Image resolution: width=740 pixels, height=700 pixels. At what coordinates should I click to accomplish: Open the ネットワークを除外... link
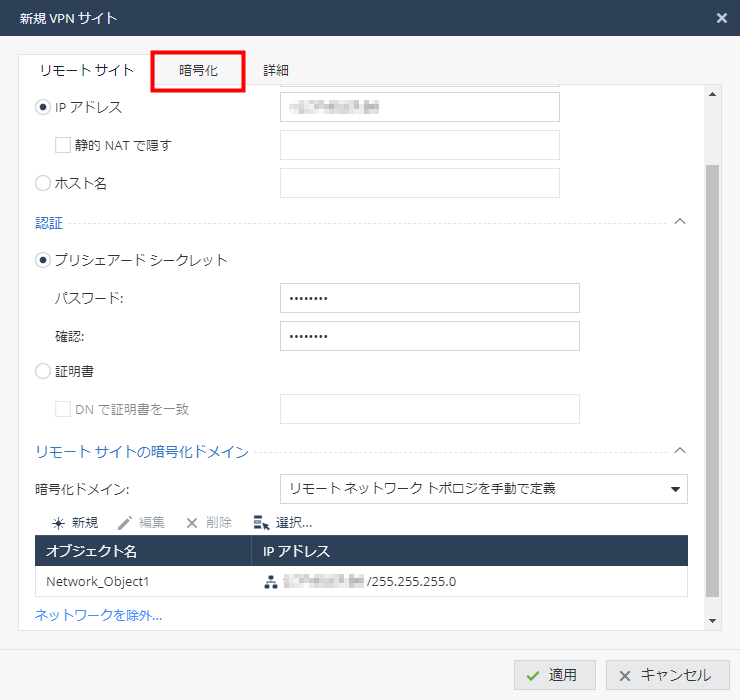click(x=99, y=615)
